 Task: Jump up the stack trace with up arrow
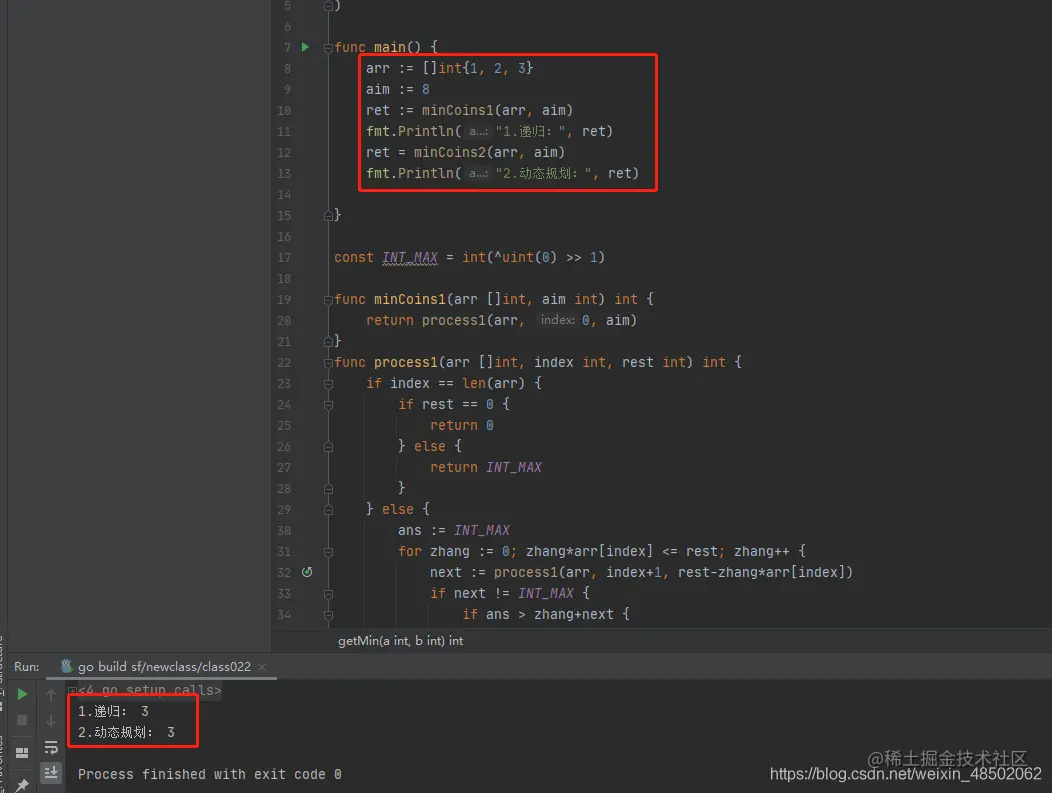click(x=51, y=694)
